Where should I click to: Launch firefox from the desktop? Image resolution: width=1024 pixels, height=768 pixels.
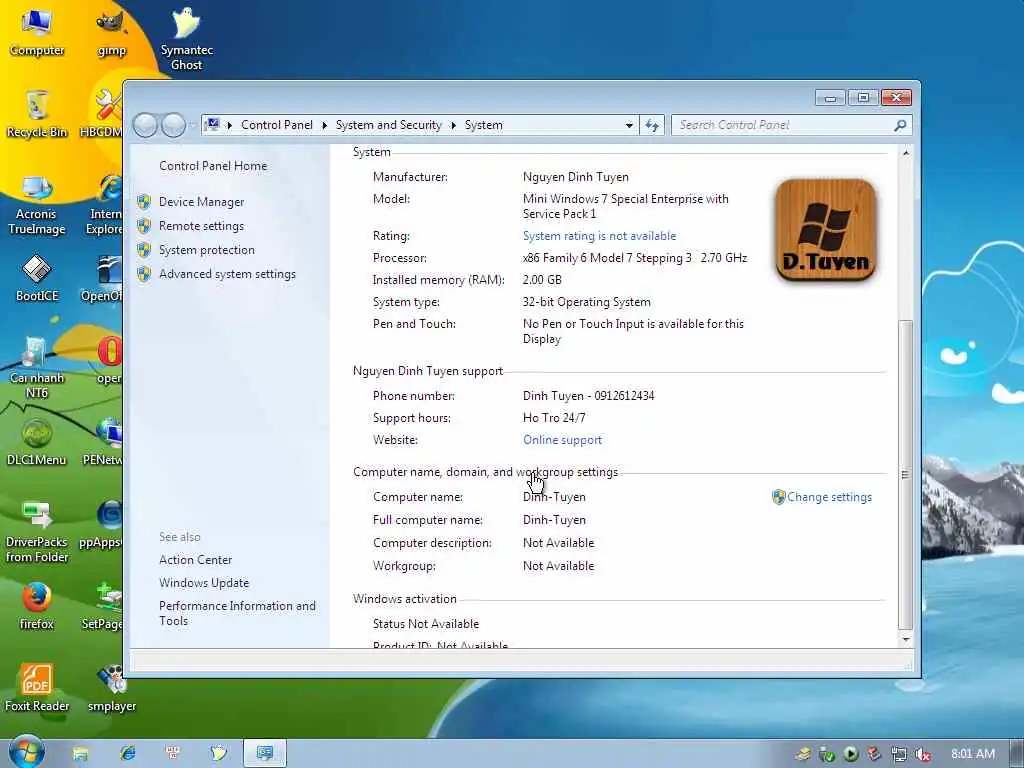click(x=37, y=605)
